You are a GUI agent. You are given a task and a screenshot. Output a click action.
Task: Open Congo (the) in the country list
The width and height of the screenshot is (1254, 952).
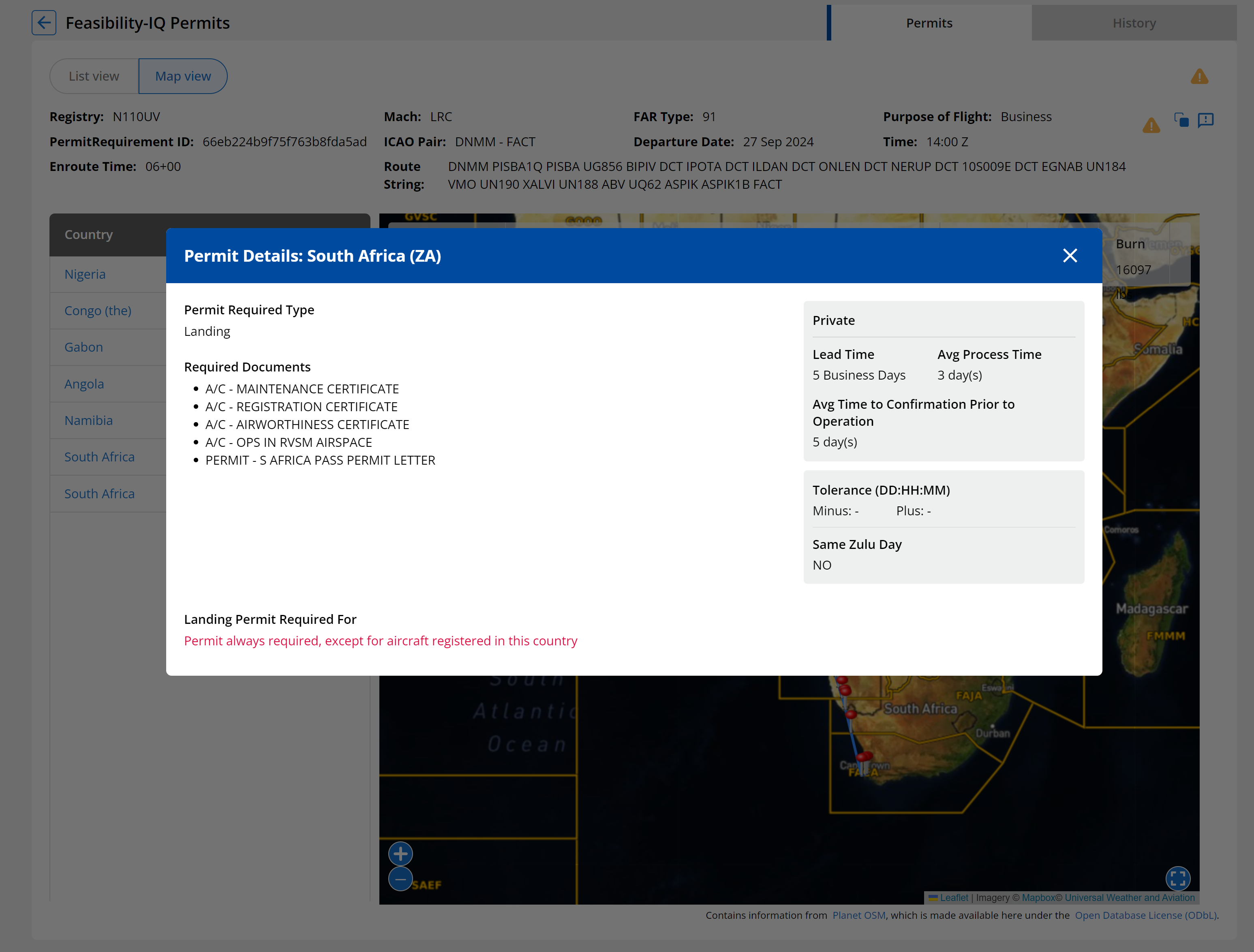point(98,311)
